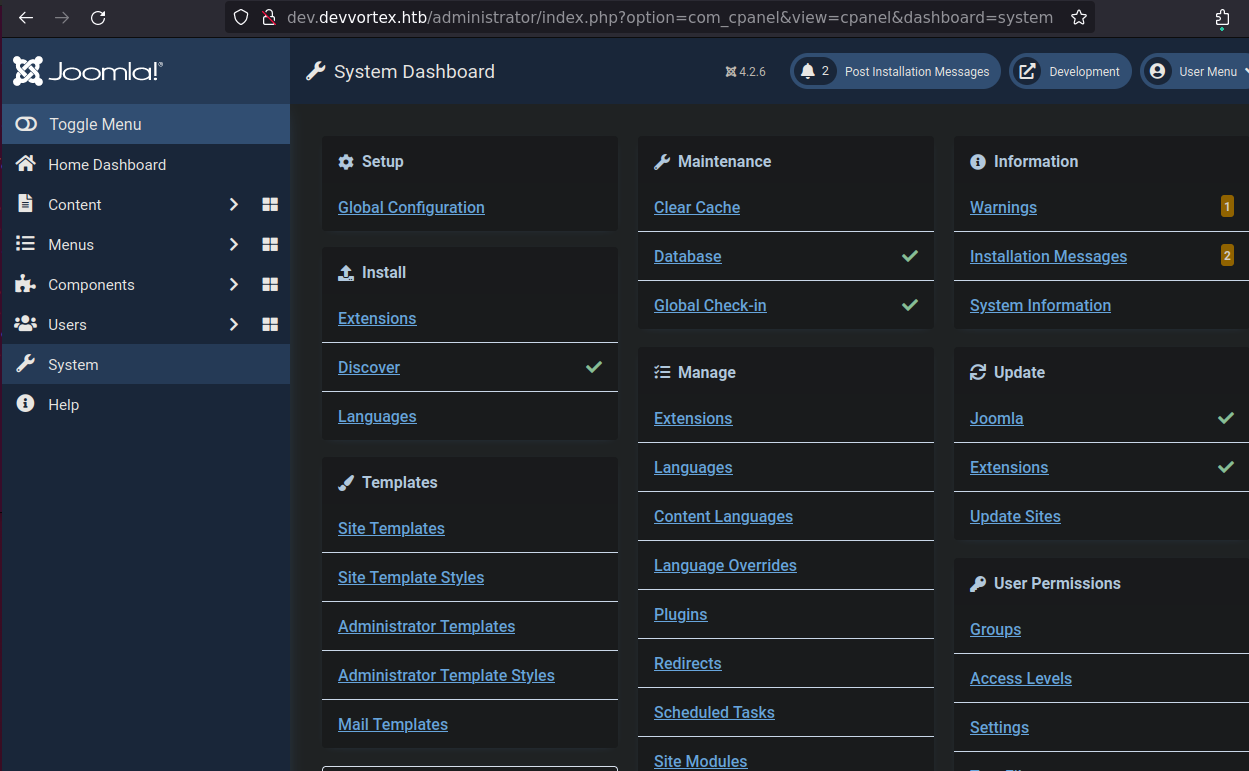The image size is (1249, 771).
Task: Expand the Components submenu chevron
Action: click(234, 284)
